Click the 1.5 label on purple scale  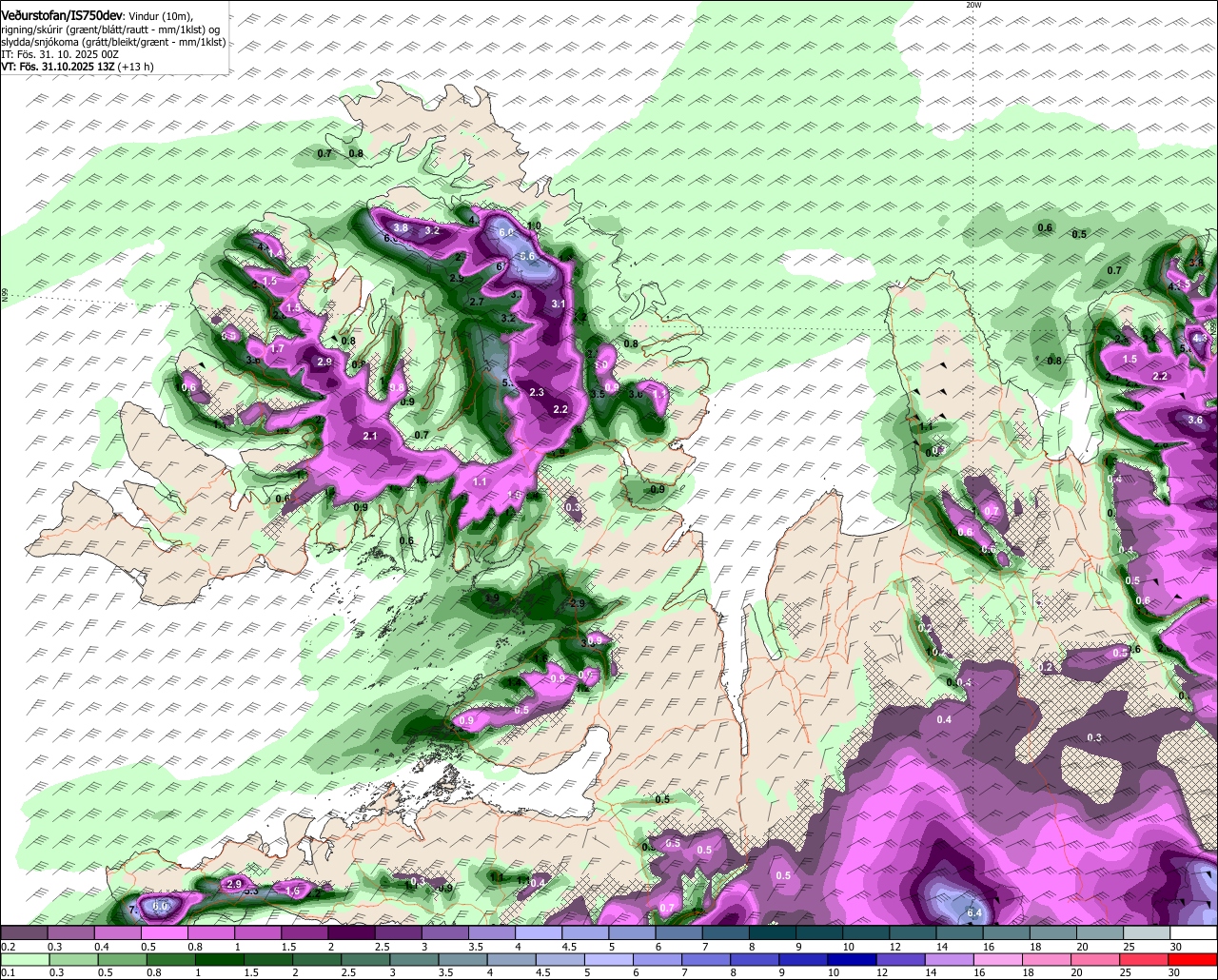tap(289, 948)
